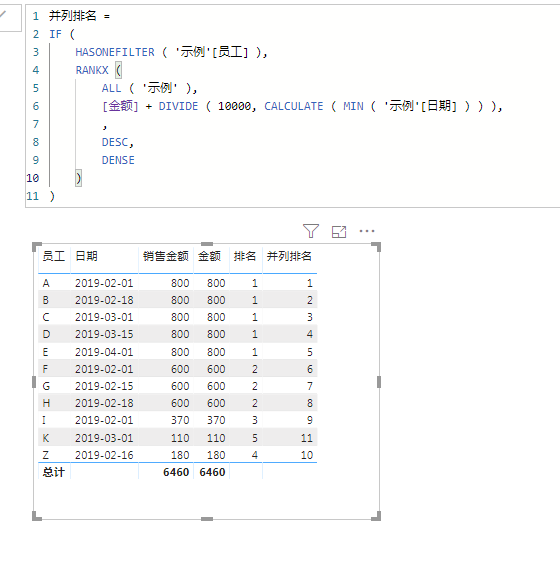Click date 2019-04-01 cell
The height and width of the screenshot is (565, 560).
click(104, 352)
